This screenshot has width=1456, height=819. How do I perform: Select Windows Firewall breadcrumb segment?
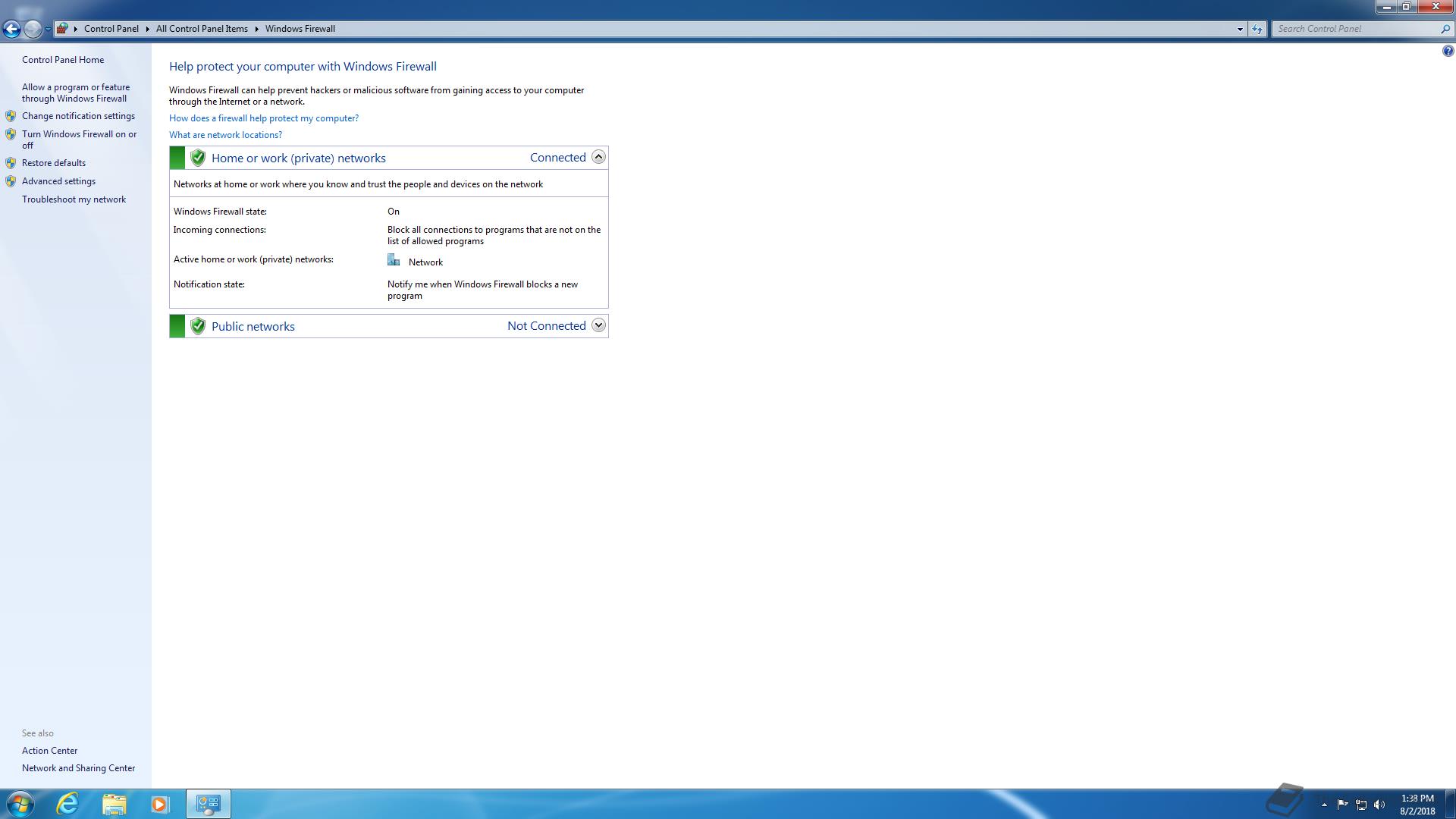point(300,29)
